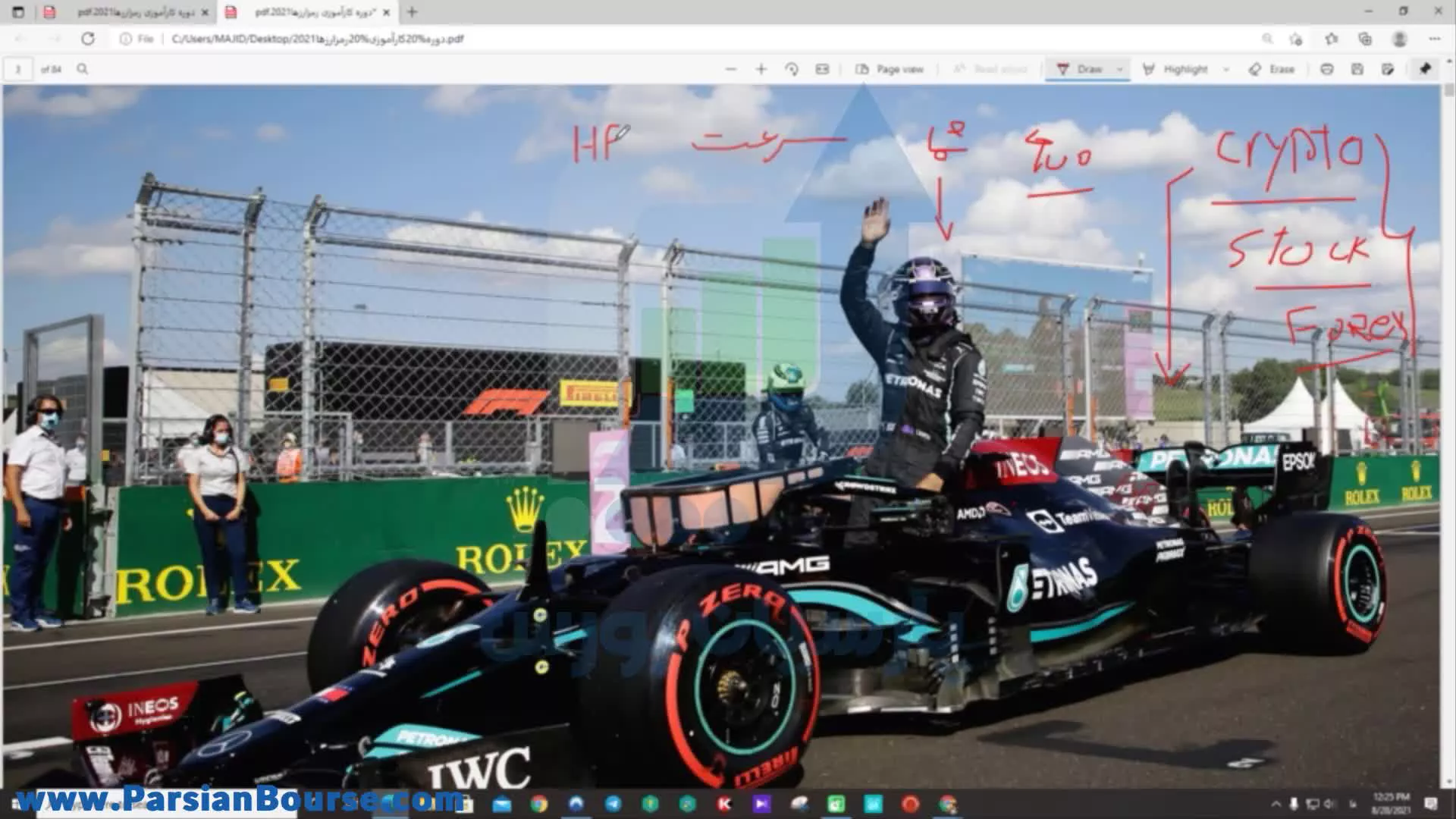Refresh the page
This screenshot has width=1456, height=819.
(x=88, y=39)
